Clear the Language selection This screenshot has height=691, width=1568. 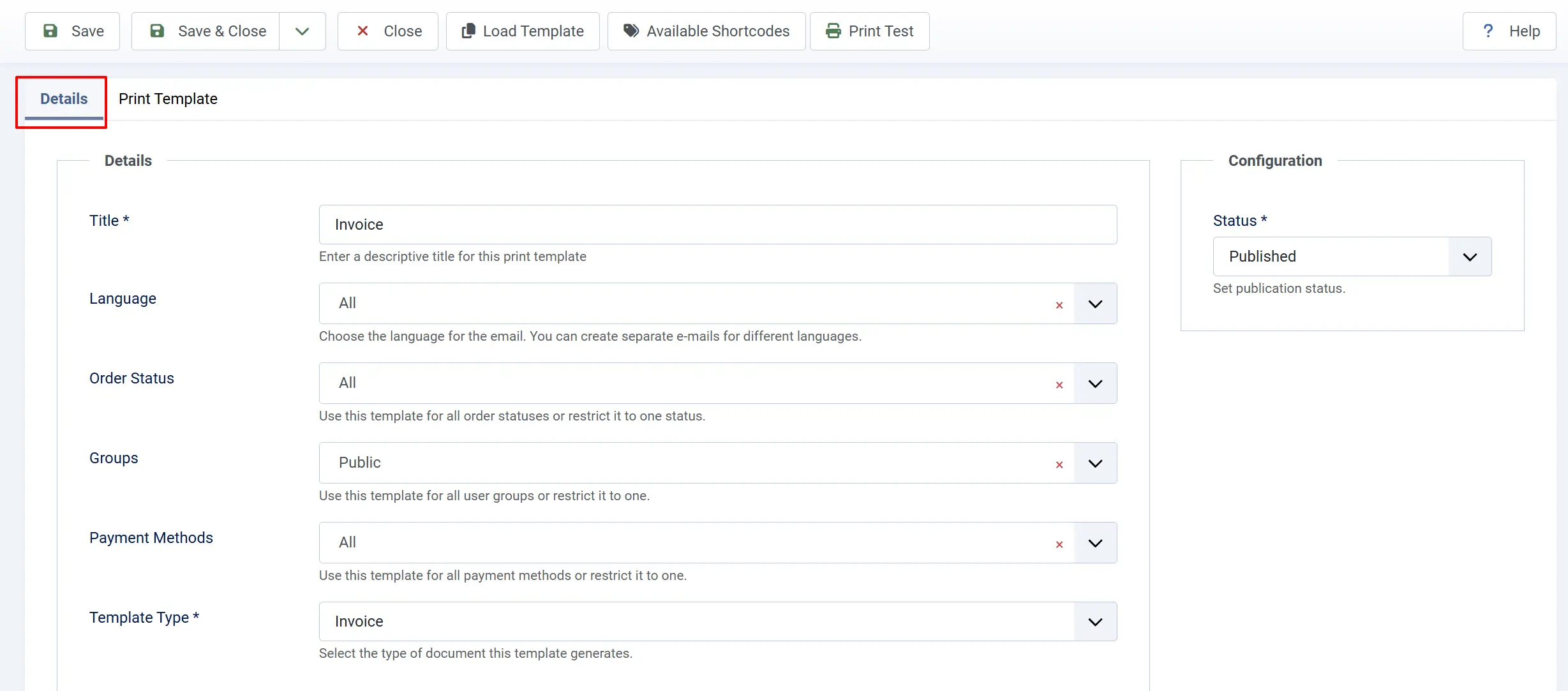tap(1059, 305)
